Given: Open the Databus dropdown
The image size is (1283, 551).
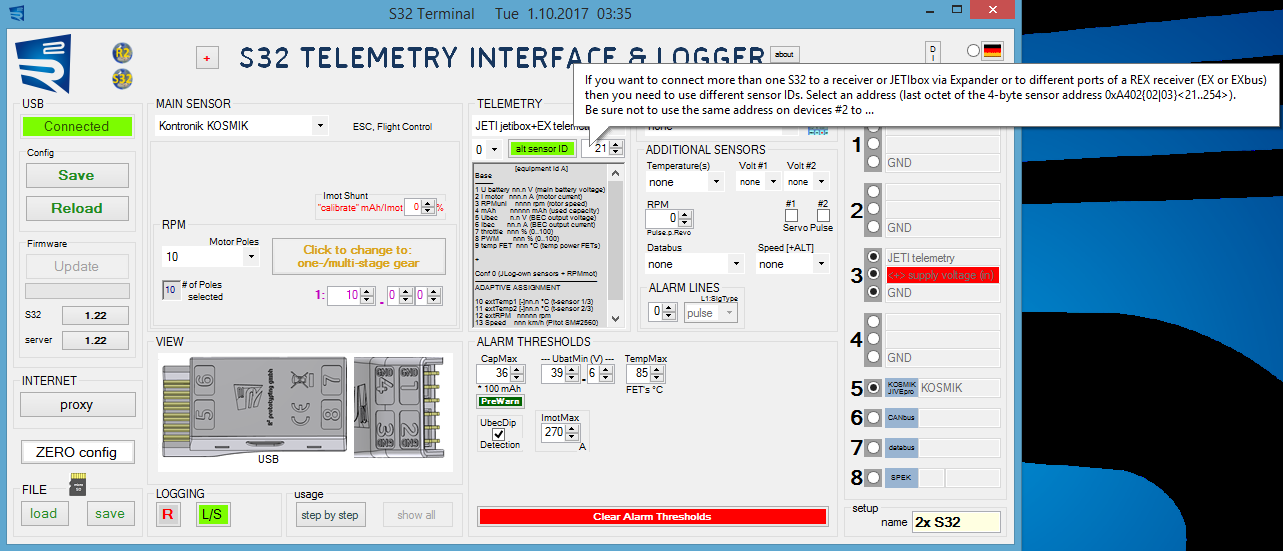Looking at the screenshot, I should pyautogui.click(x=695, y=264).
